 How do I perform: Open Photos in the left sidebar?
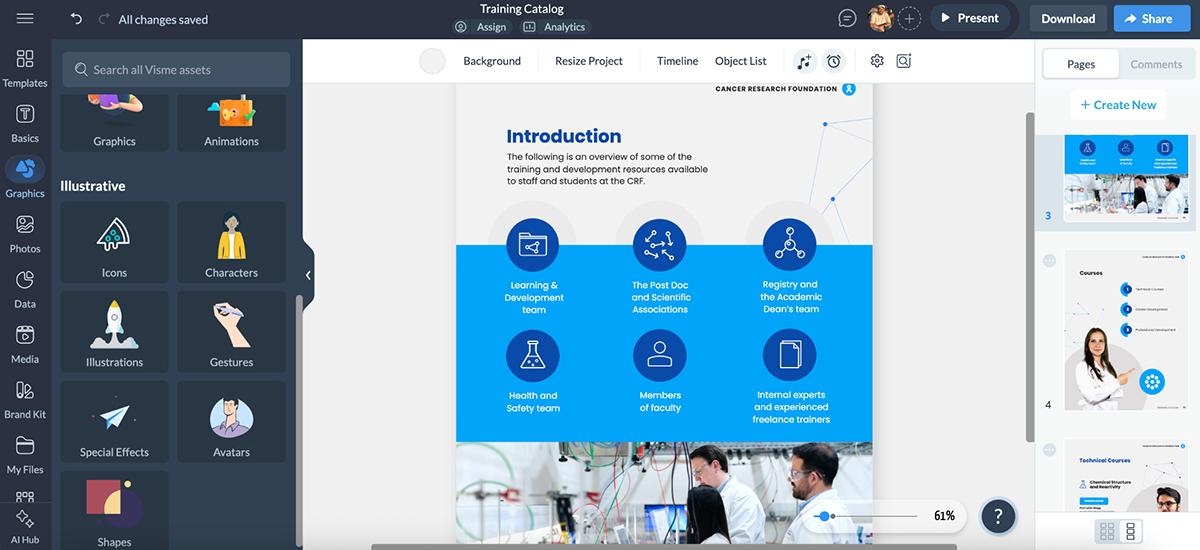[25, 233]
